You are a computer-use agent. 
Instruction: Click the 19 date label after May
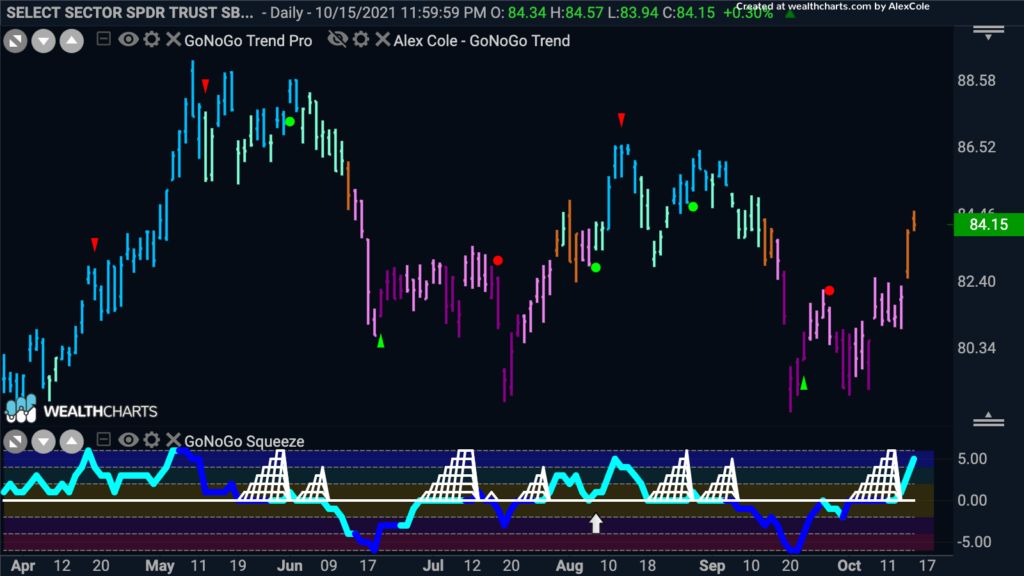pos(238,566)
